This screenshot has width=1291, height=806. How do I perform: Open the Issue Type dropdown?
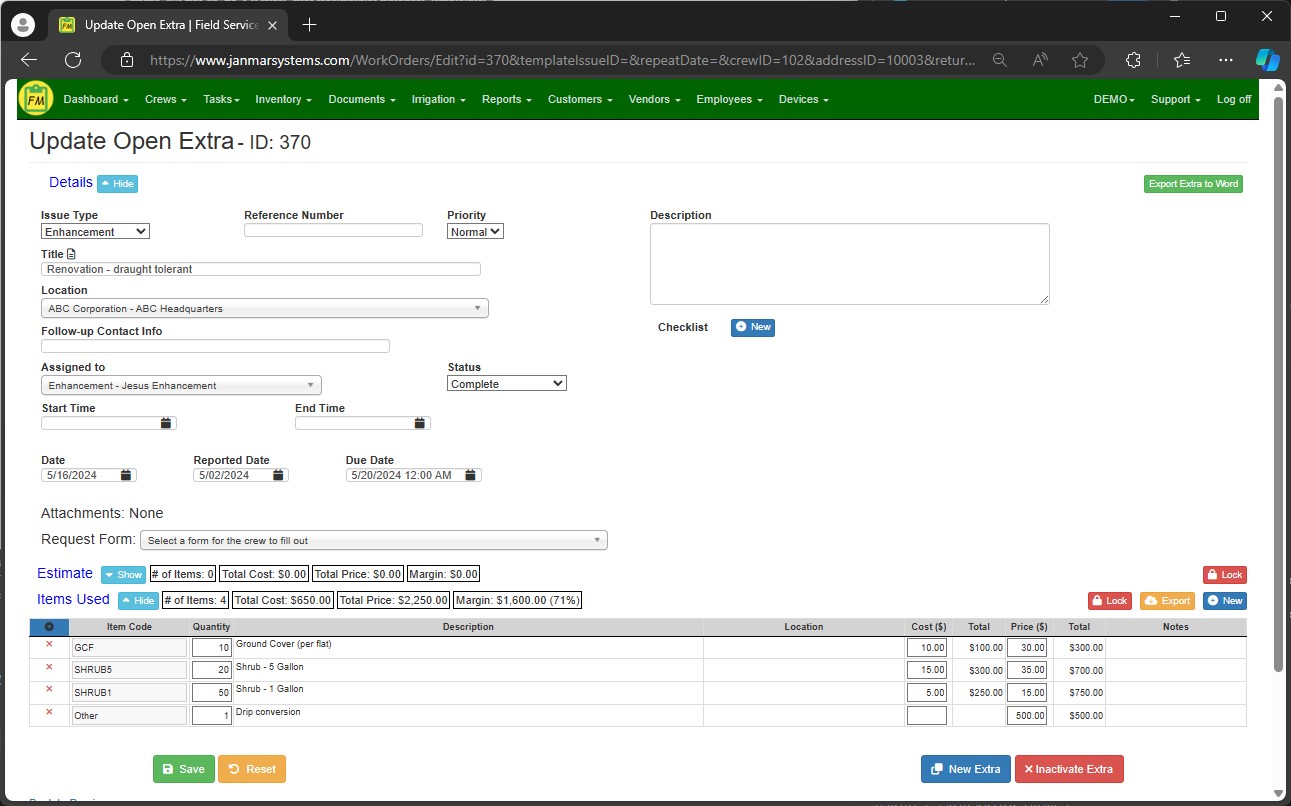94,231
